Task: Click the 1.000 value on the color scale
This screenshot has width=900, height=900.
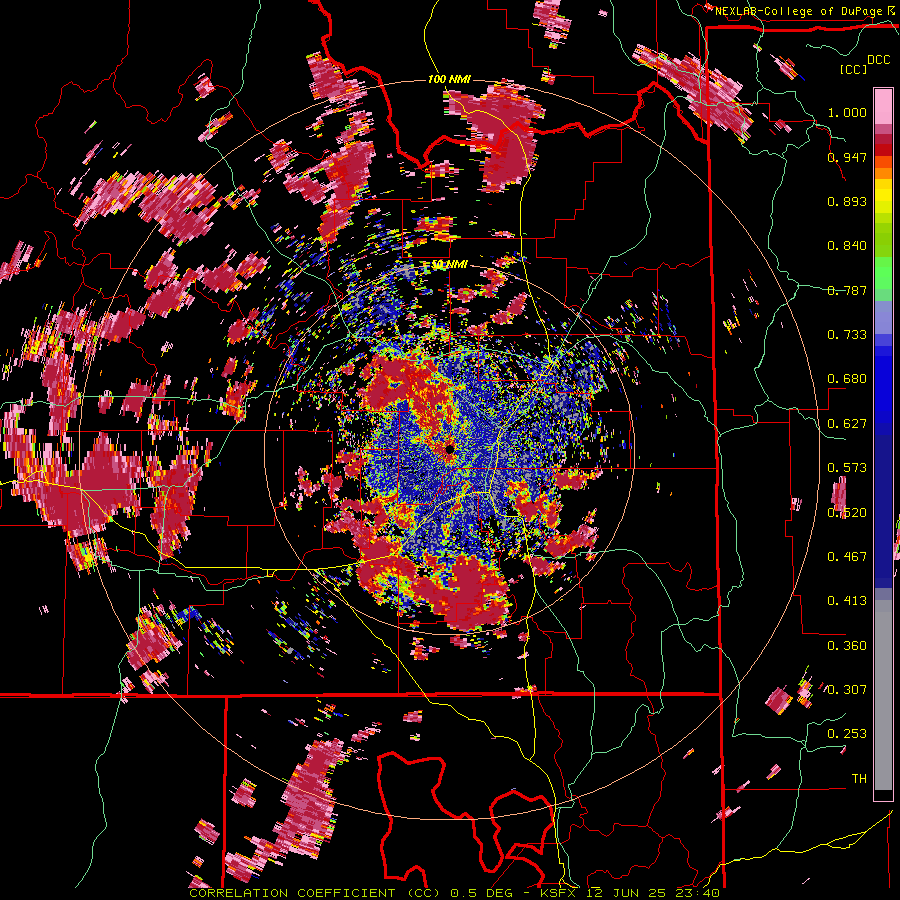Action: coord(847,112)
